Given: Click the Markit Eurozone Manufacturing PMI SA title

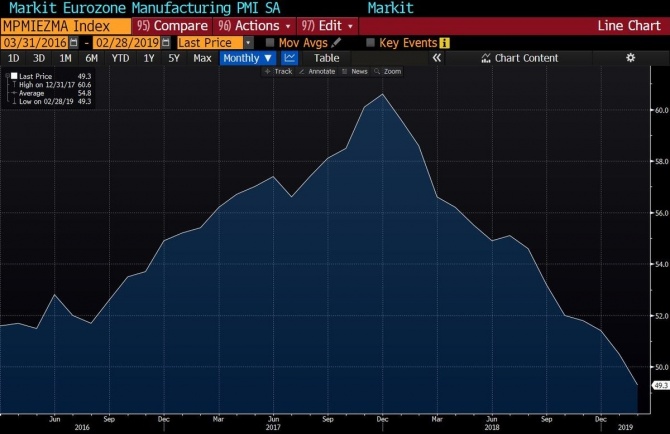Looking at the screenshot, I should pos(144,8).
